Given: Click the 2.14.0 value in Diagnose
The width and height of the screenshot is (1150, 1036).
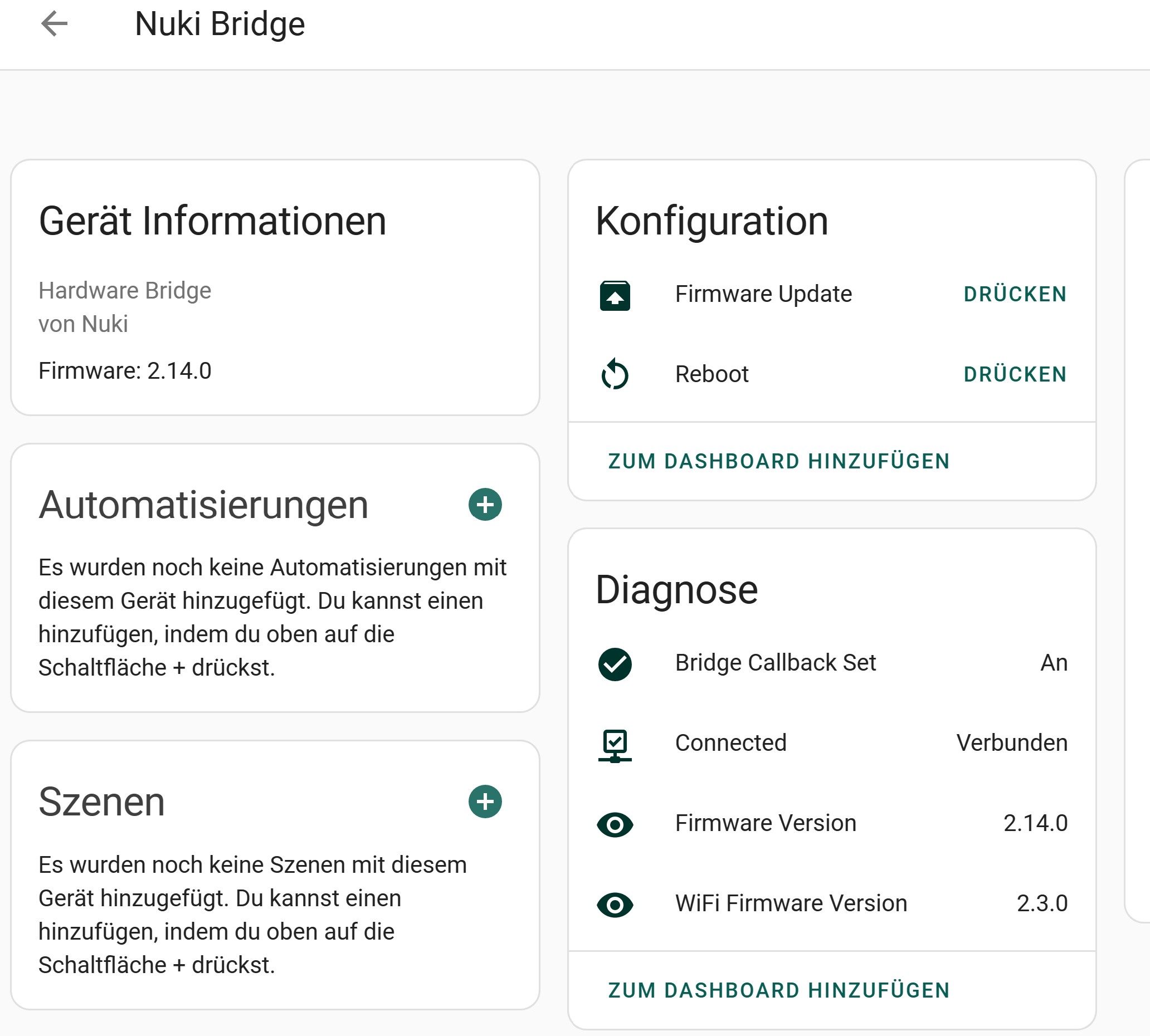Looking at the screenshot, I should click(1035, 823).
